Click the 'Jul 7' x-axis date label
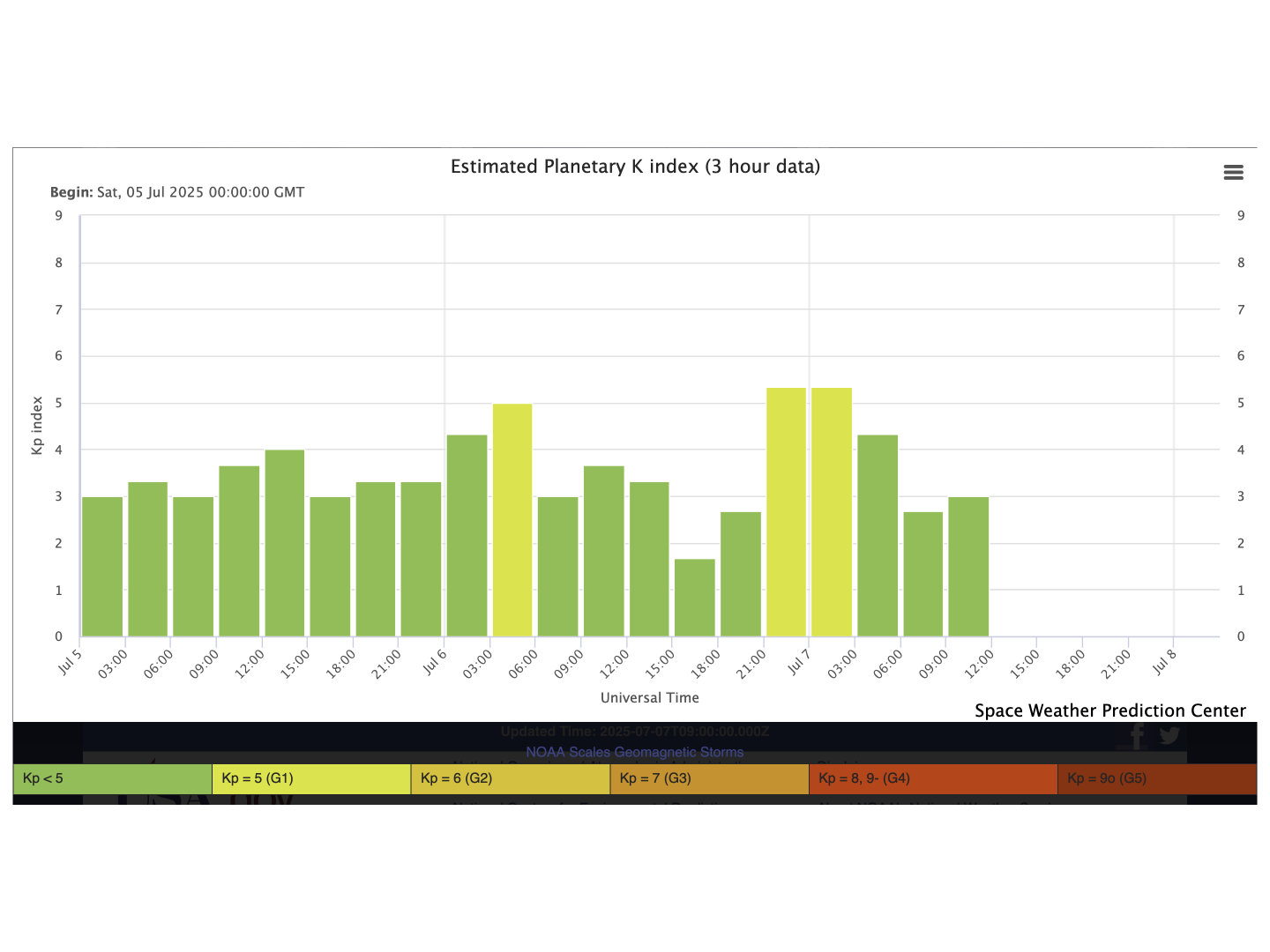Screen dimensions: 1270x952 point(799,661)
